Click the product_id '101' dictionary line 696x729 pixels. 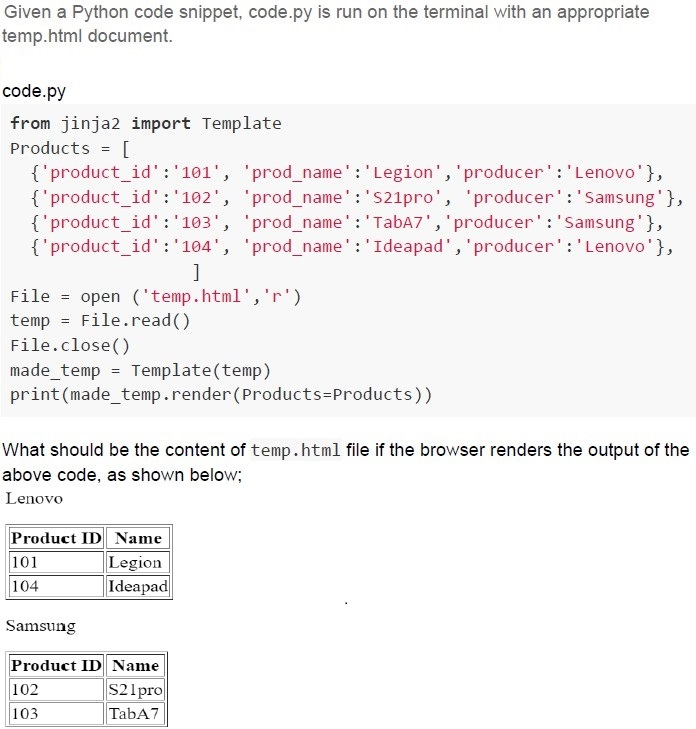[x=347, y=173]
